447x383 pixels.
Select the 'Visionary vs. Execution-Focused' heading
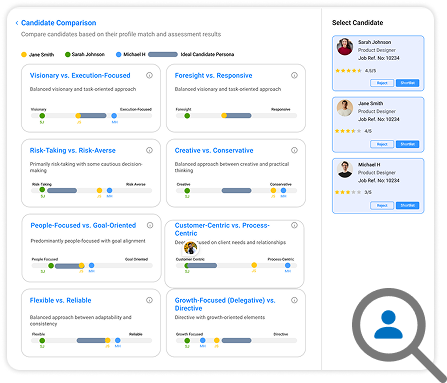point(80,76)
